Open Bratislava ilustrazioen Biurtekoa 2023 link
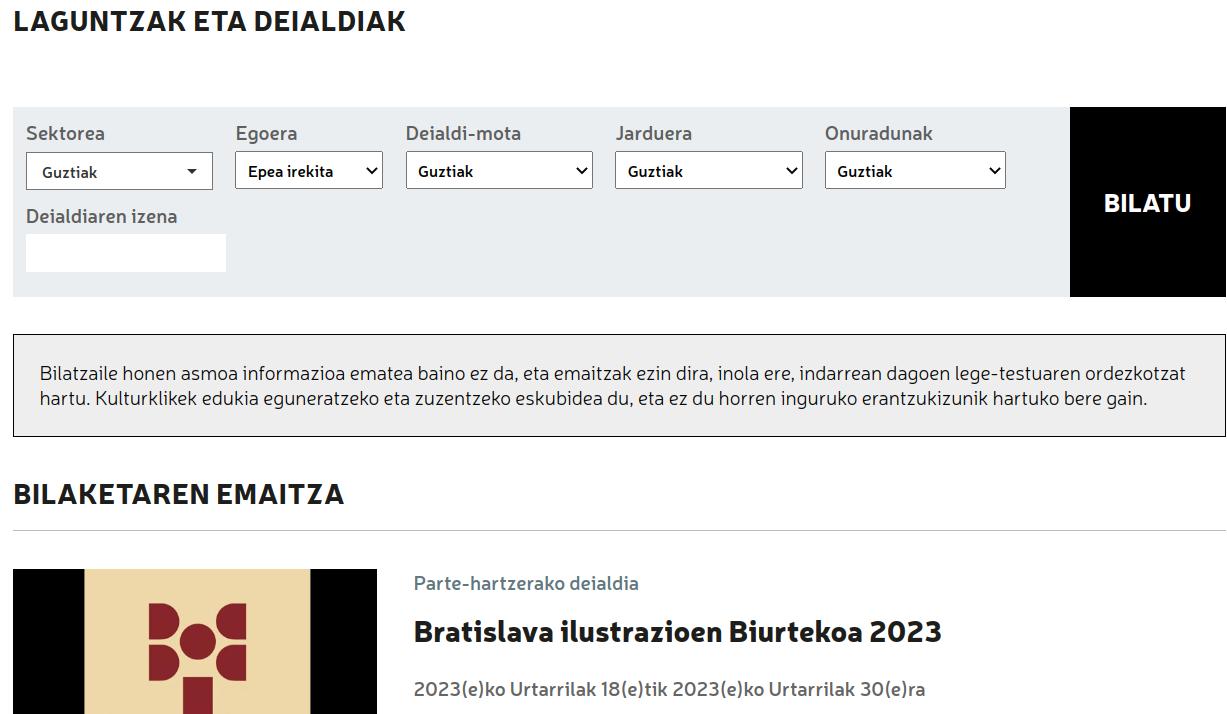Image resolution: width=1227 pixels, height=714 pixels. pos(677,632)
